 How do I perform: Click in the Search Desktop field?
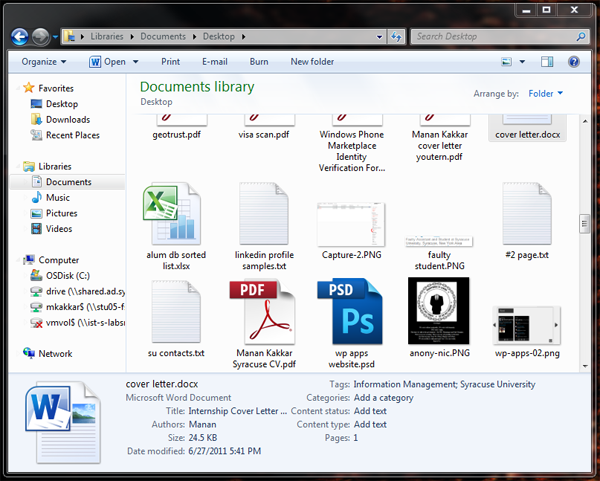click(494, 37)
